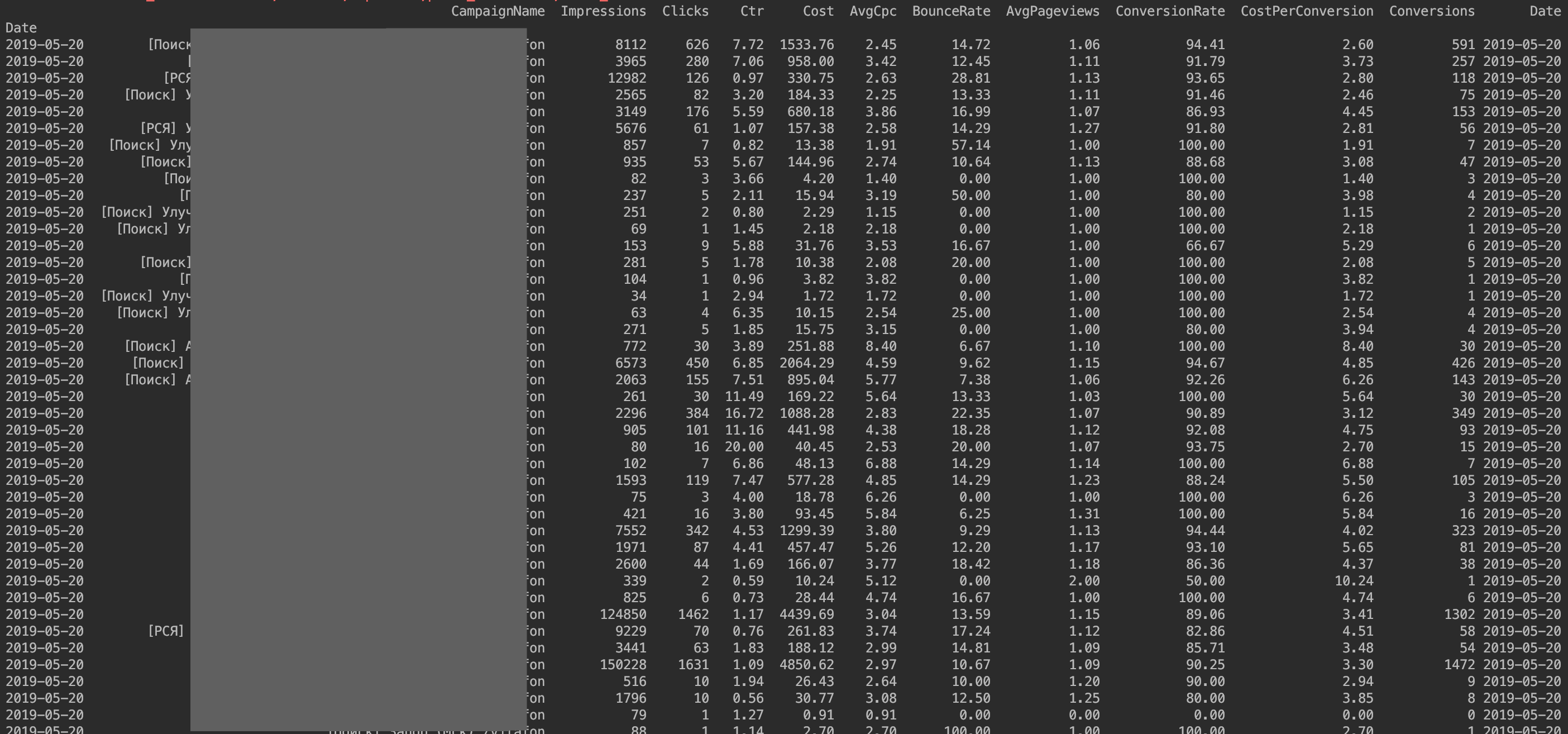Click the AvgCpc column header
Image resolution: width=1568 pixels, height=734 pixels.
click(x=873, y=11)
